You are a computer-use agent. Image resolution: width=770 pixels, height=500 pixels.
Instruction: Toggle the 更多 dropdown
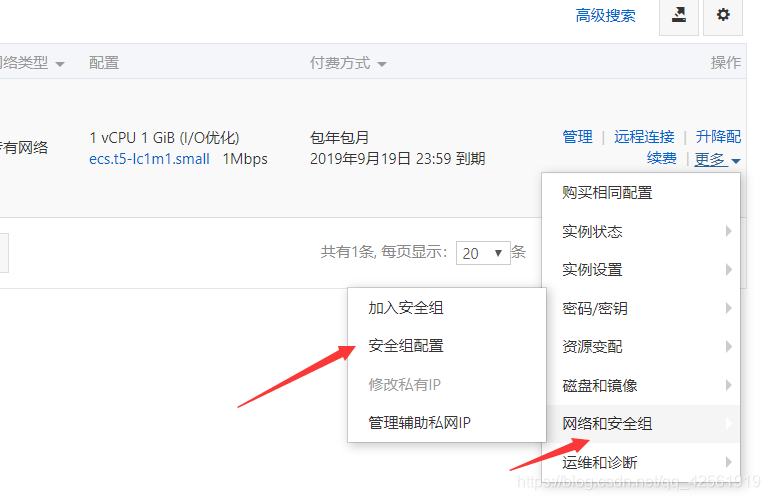tap(717, 159)
